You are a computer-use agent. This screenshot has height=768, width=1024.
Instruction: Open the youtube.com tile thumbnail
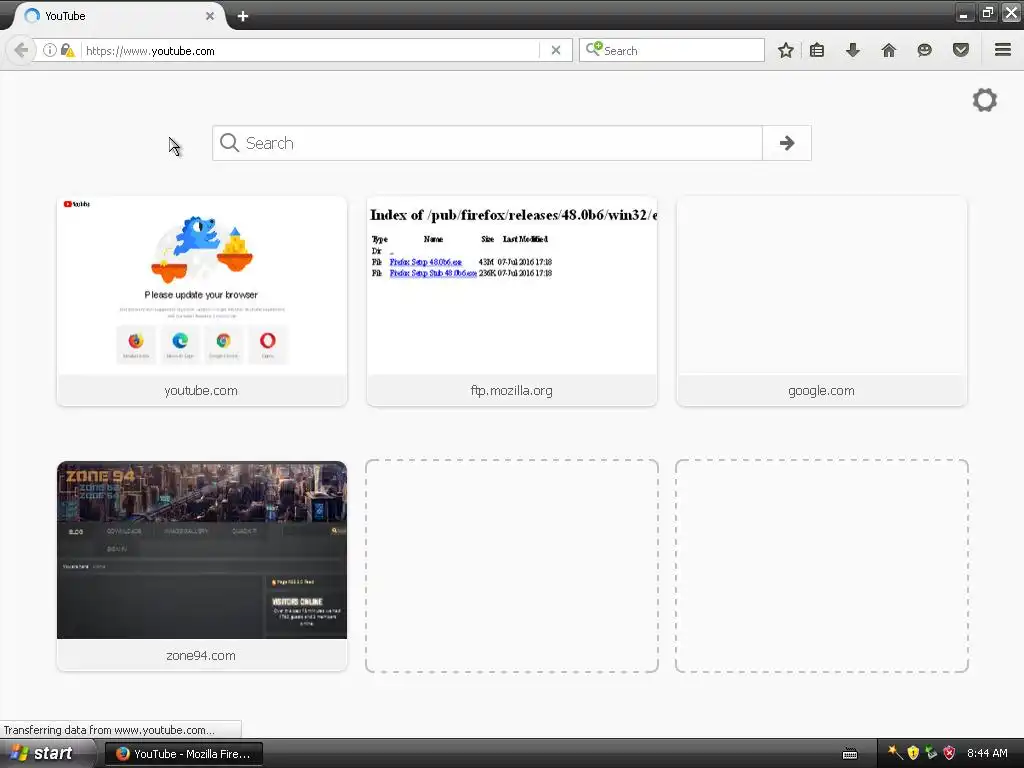click(x=202, y=285)
